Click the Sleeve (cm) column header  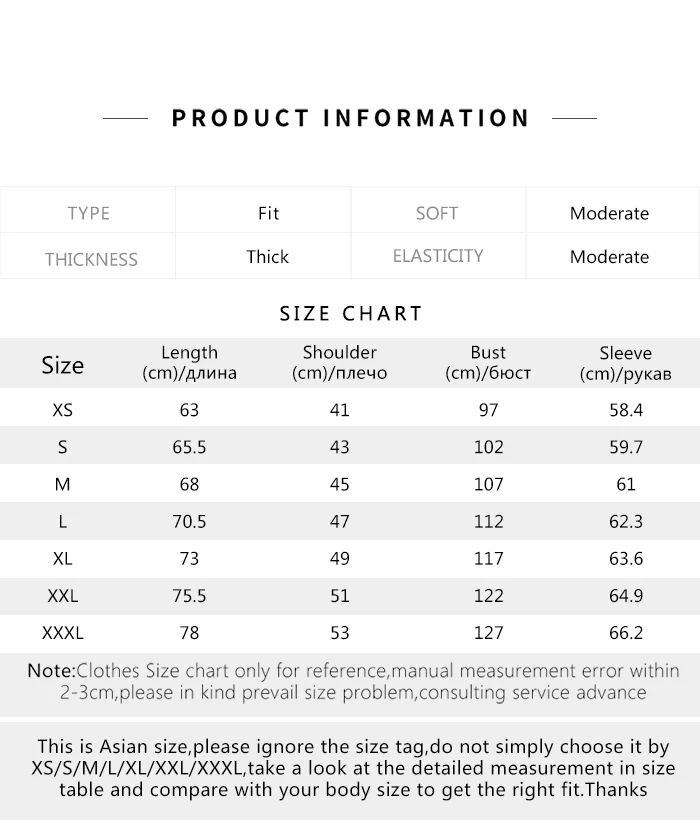pos(625,363)
